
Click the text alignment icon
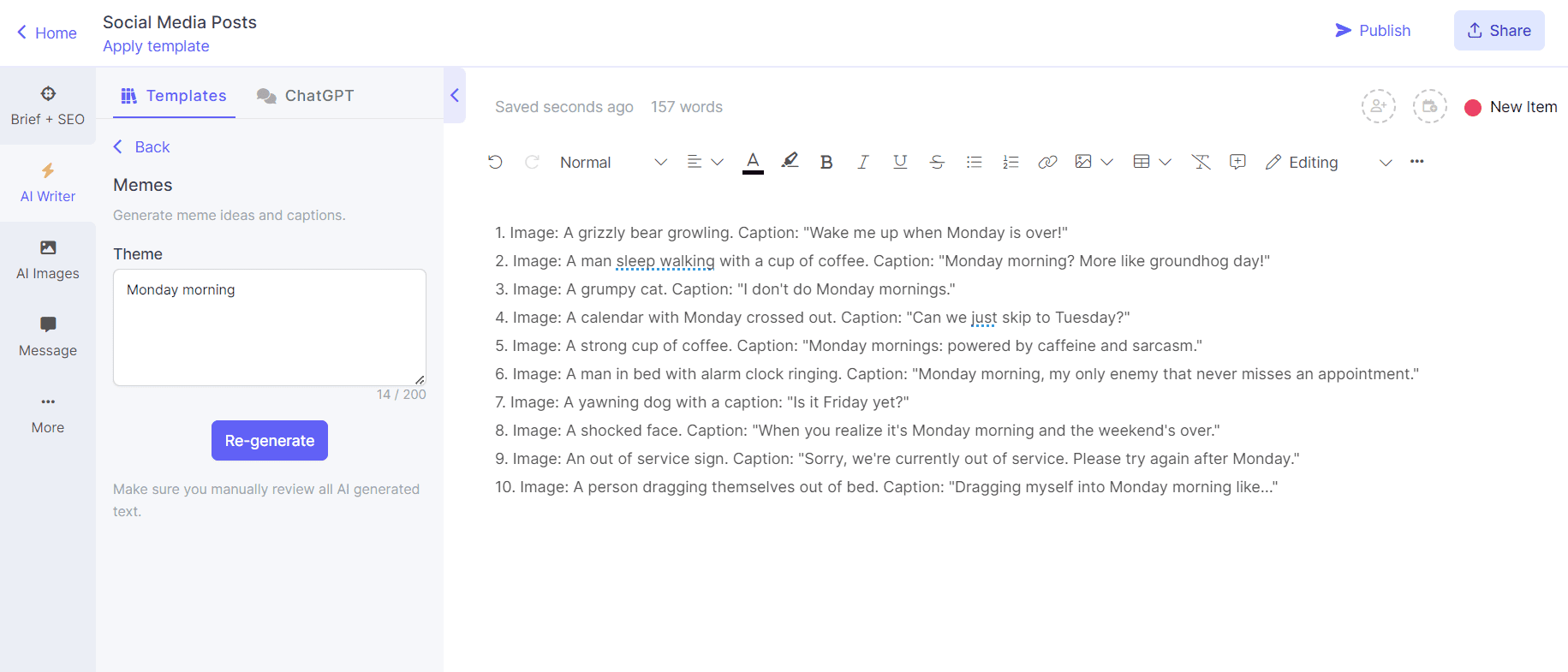click(x=695, y=162)
